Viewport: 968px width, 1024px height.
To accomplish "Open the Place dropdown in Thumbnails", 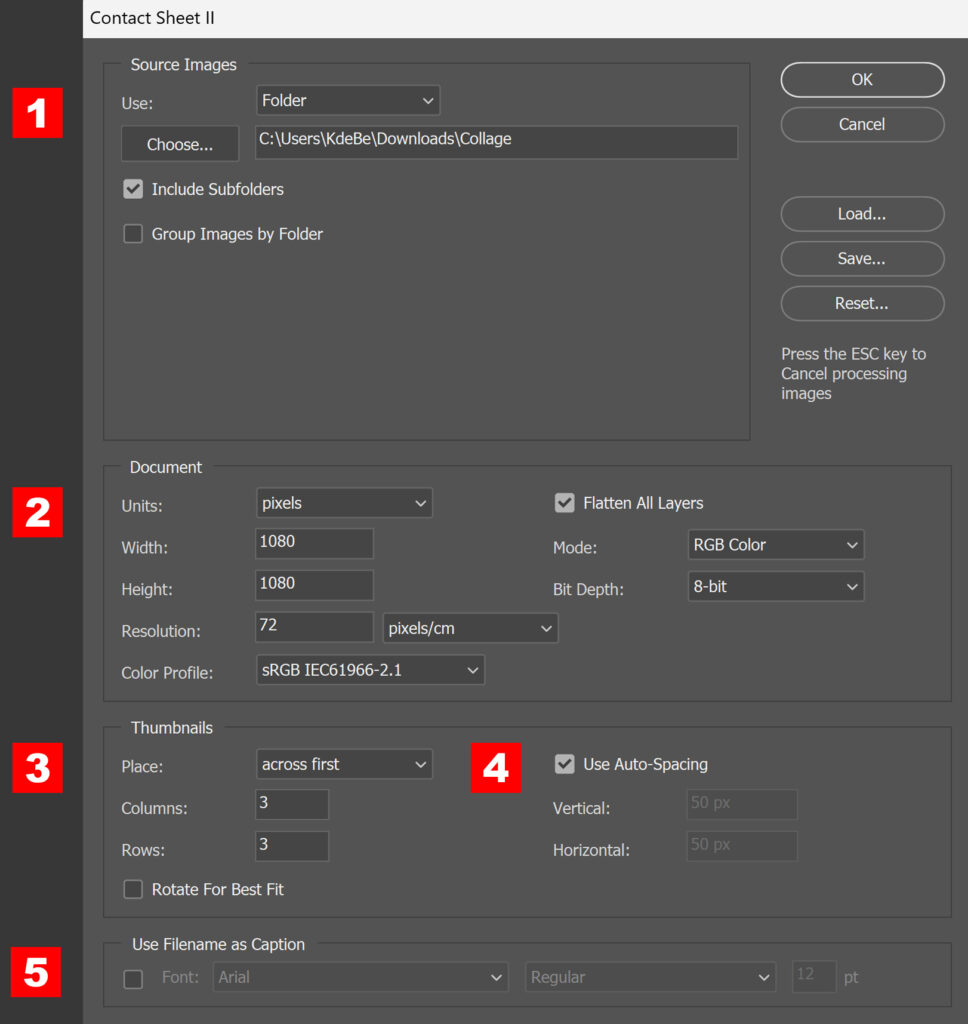I will click(x=343, y=763).
